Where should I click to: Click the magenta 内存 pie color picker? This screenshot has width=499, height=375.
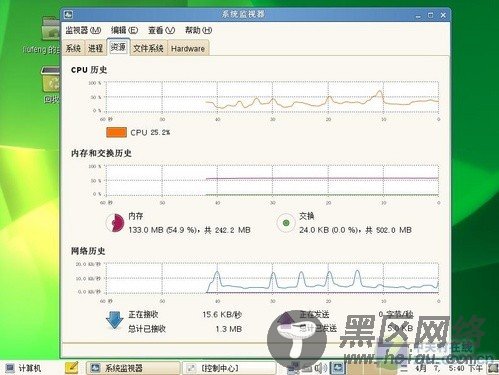[x=115, y=223]
